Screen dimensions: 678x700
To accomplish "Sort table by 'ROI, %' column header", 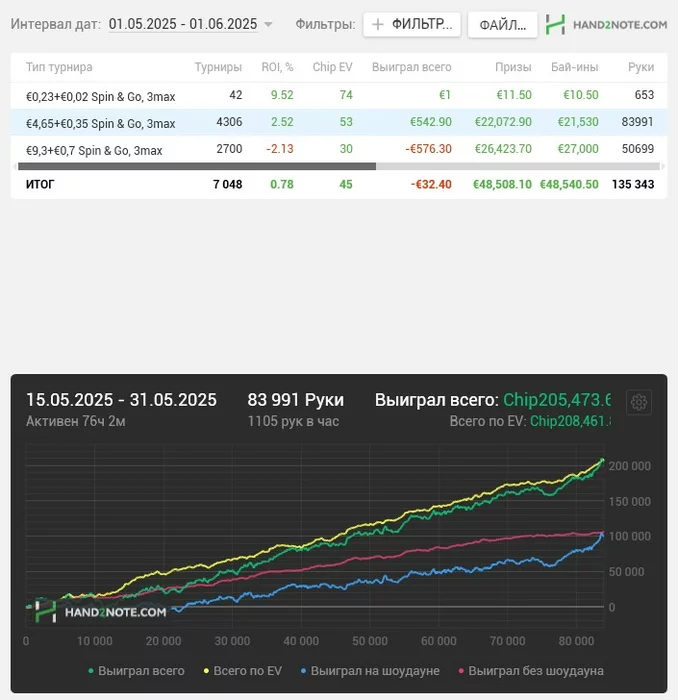I will [277, 67].
